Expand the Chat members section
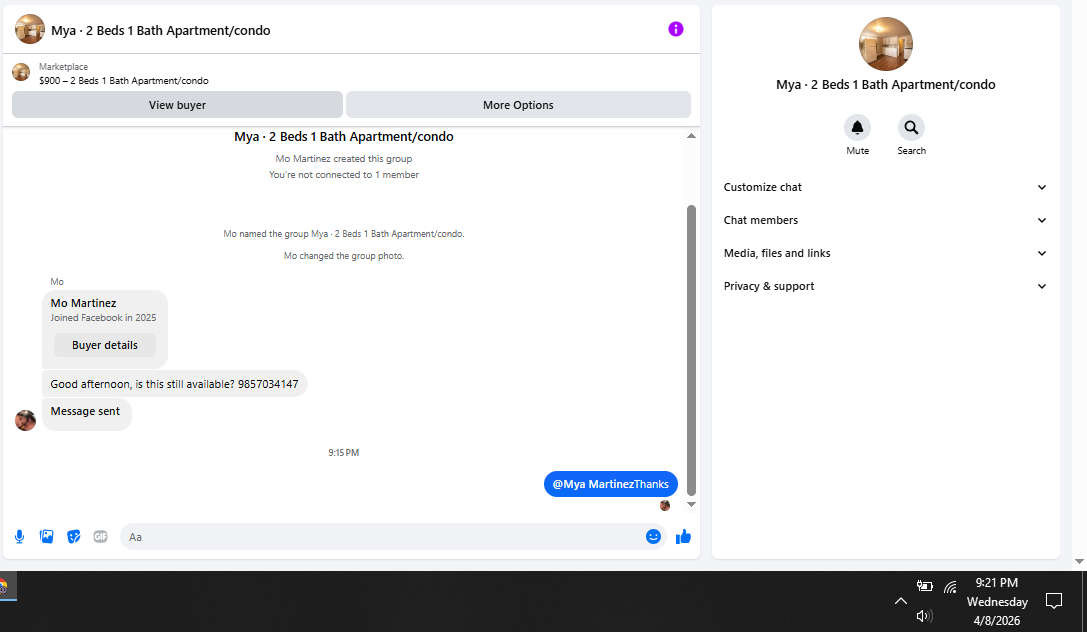The height and width of the screenshot is (632, 1087). point(885,220)
